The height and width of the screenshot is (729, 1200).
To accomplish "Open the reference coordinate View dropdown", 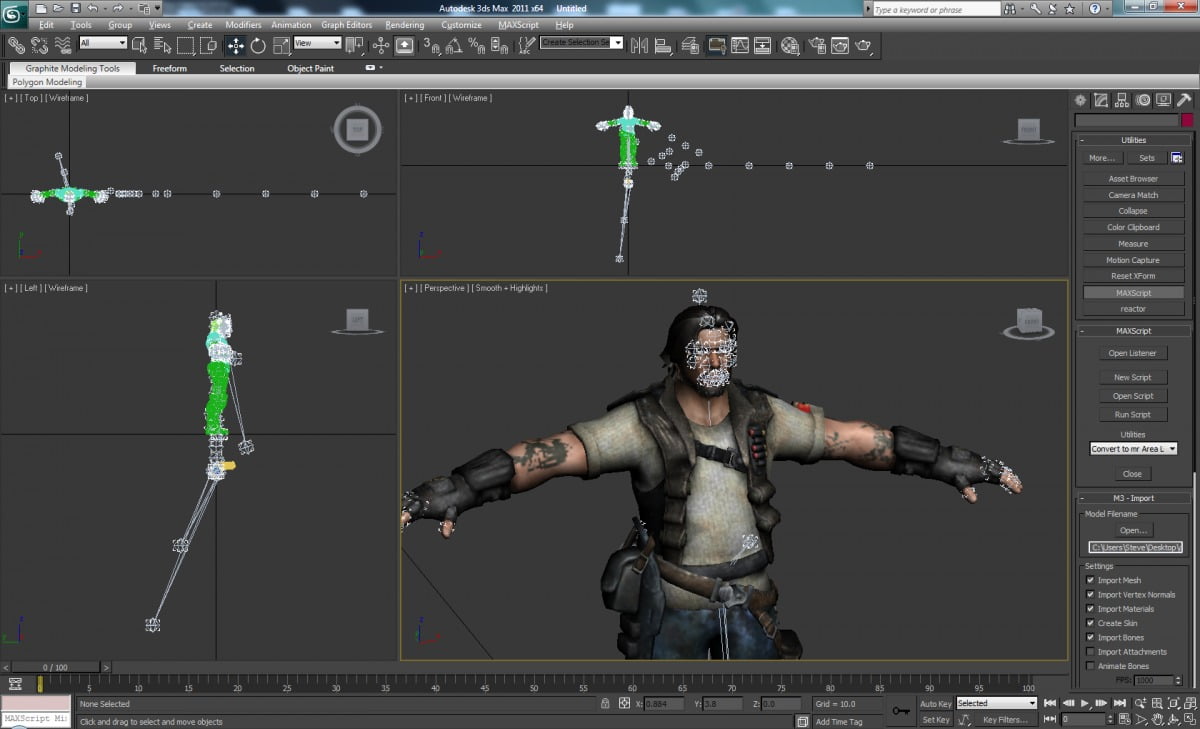I will click(x=317, y=43).
